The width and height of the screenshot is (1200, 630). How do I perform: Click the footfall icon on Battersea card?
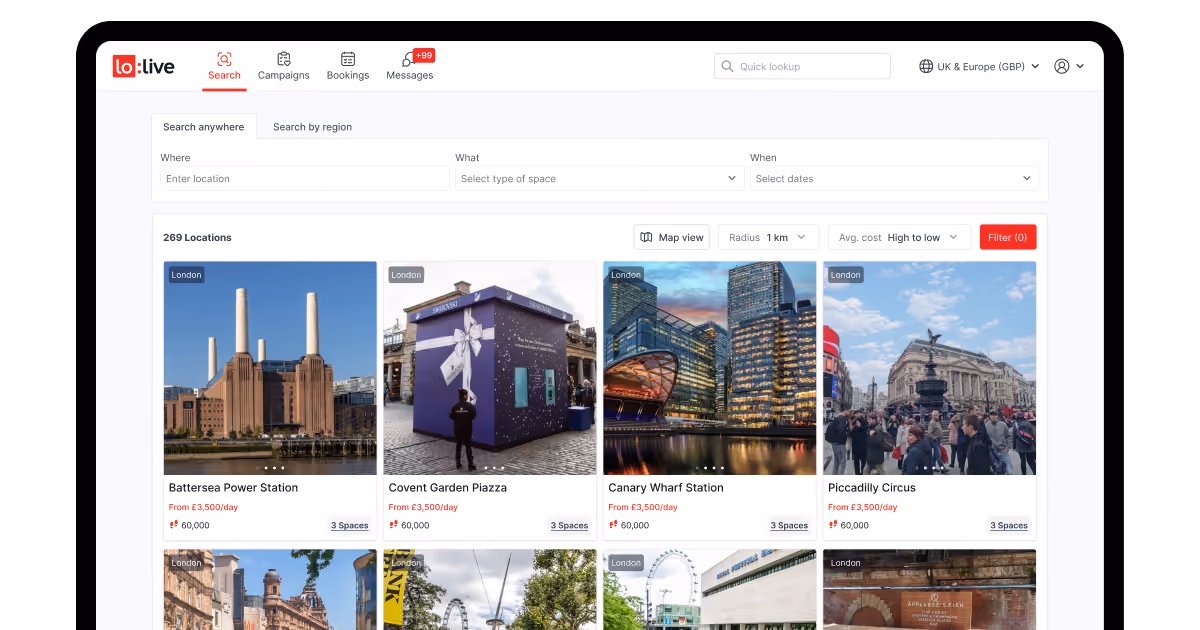tap(174, 524)
